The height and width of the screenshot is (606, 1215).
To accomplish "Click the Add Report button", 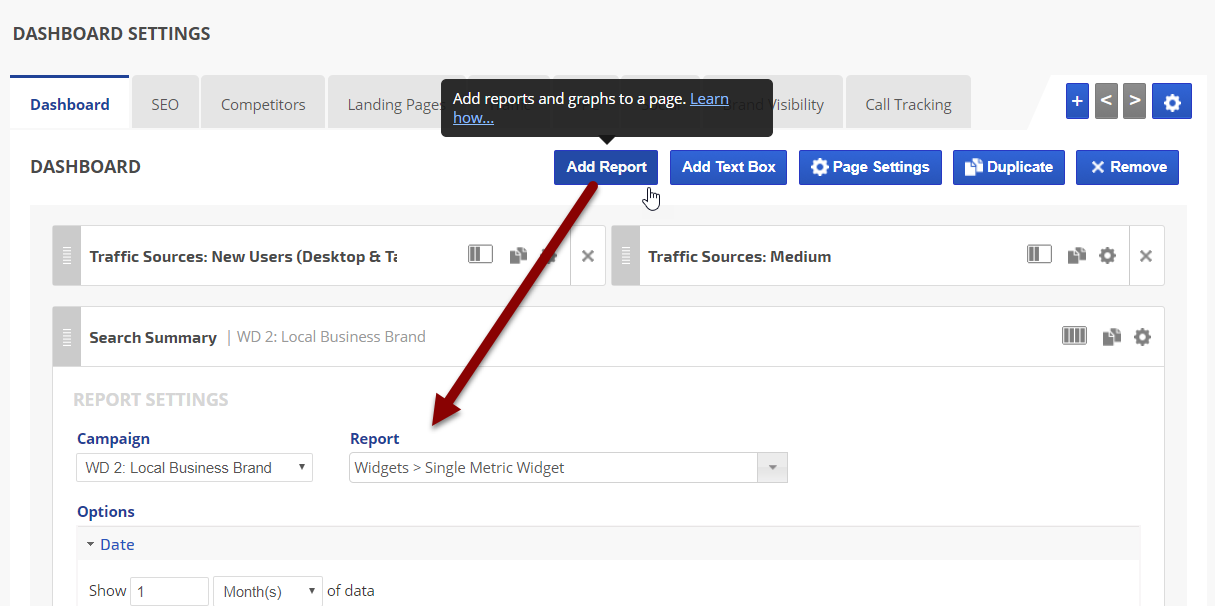I will tap(606, 167).
